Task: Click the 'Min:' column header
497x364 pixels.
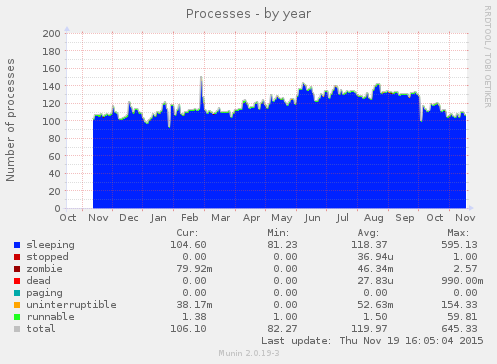Action: click(x=278, y=233)
